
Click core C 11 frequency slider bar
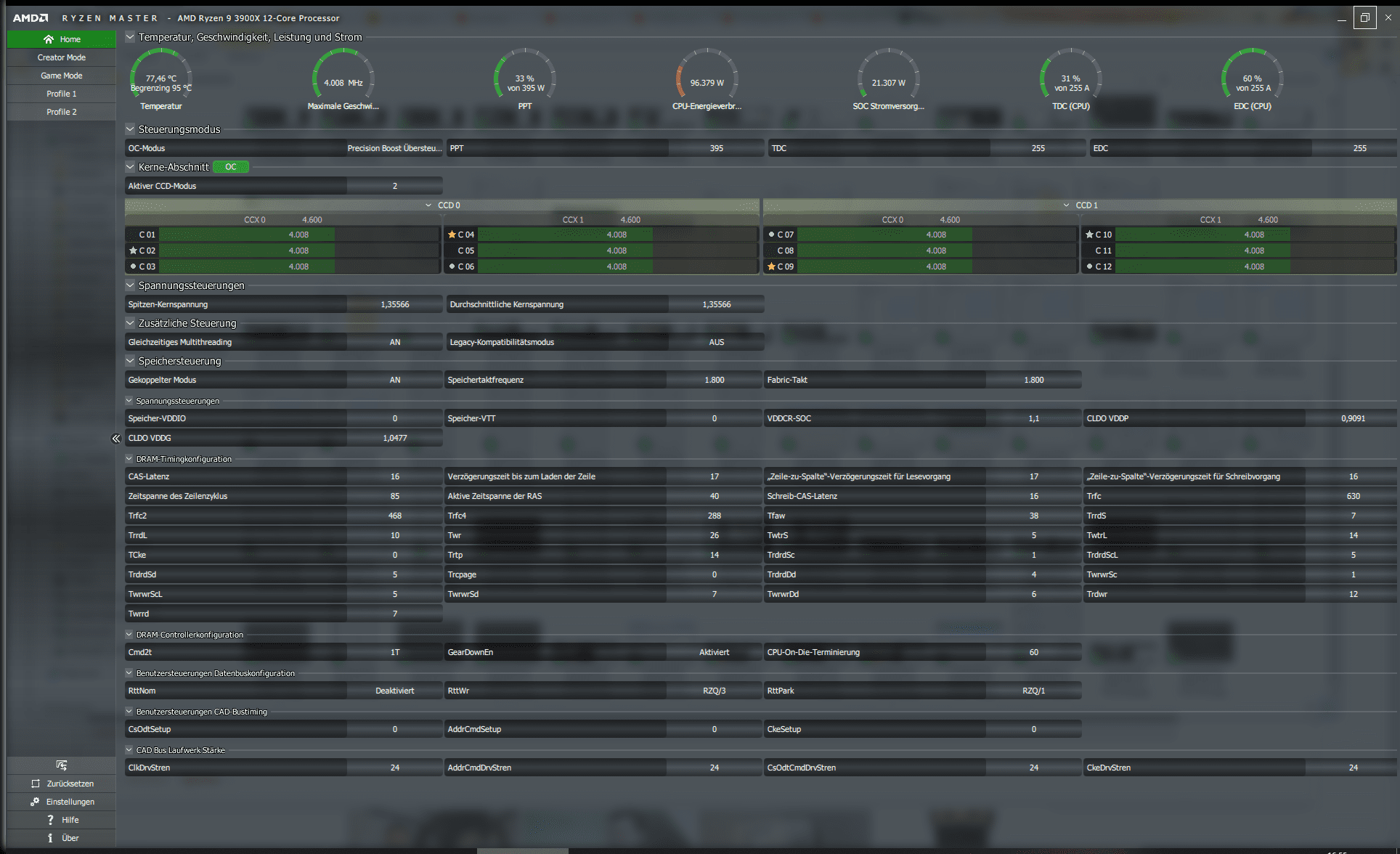[x=1254, y=251]
